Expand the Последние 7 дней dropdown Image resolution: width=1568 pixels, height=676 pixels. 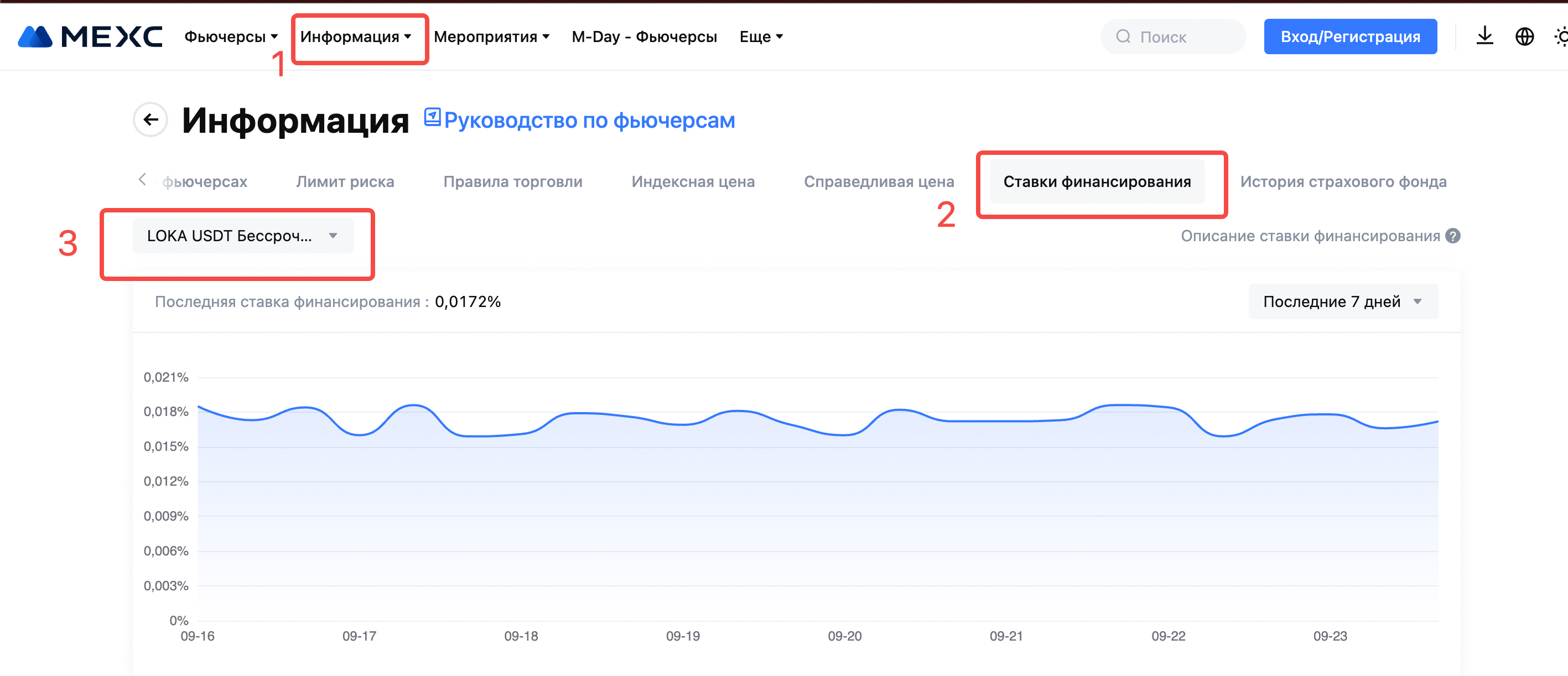coord(1343,302)
